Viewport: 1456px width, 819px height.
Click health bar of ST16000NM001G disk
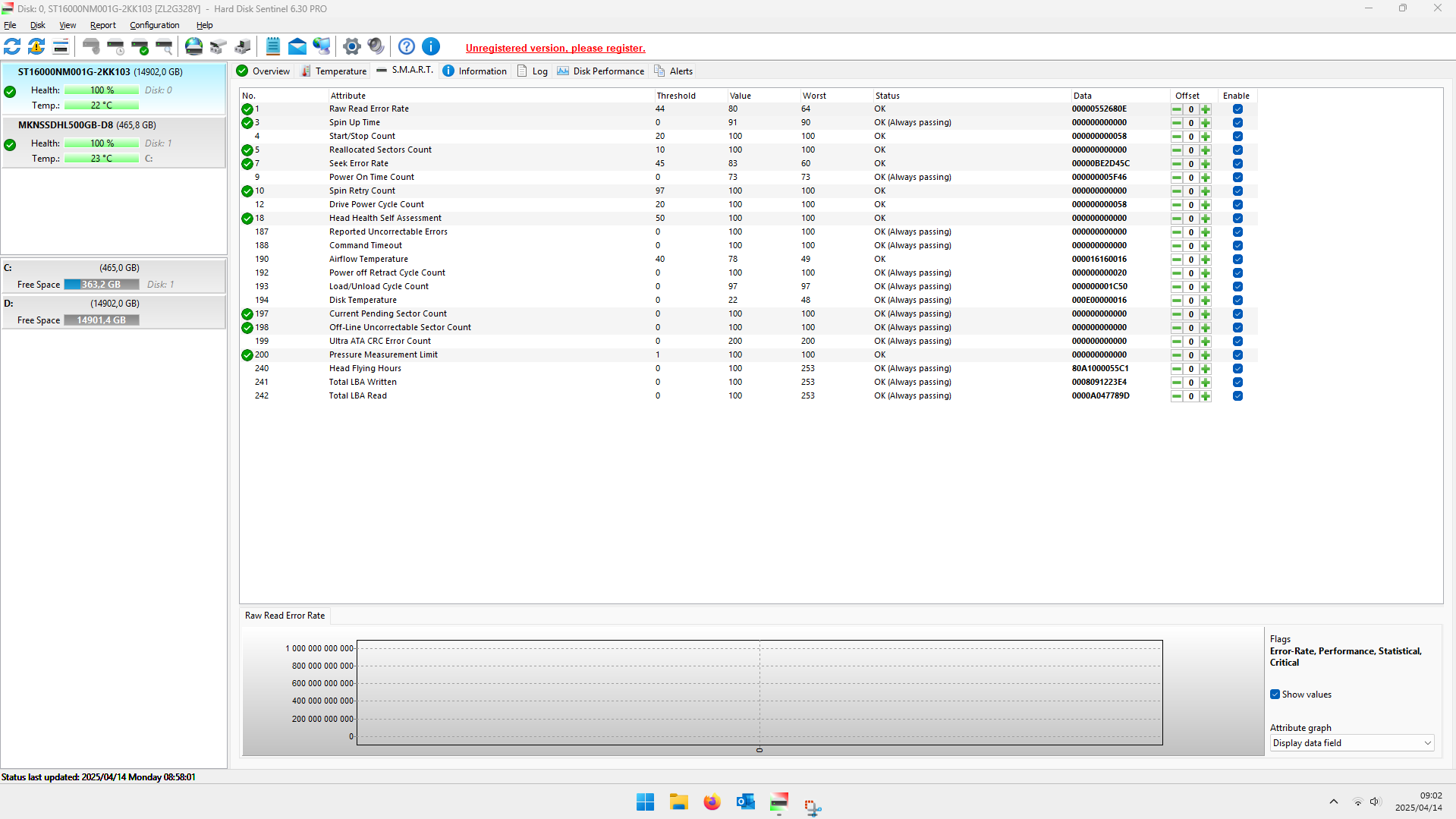[102, 90]
